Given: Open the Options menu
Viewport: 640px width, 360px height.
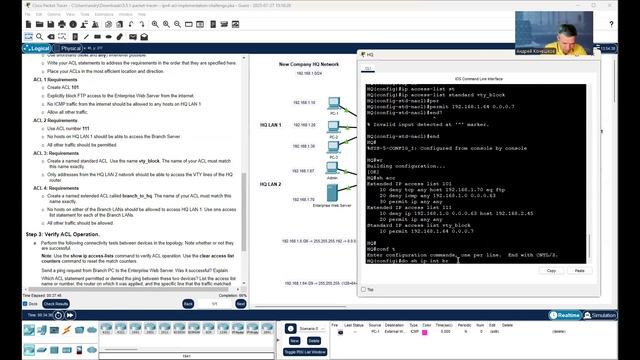Looking at the screenshot, I should pyautogui.click(x=54, y=14).
